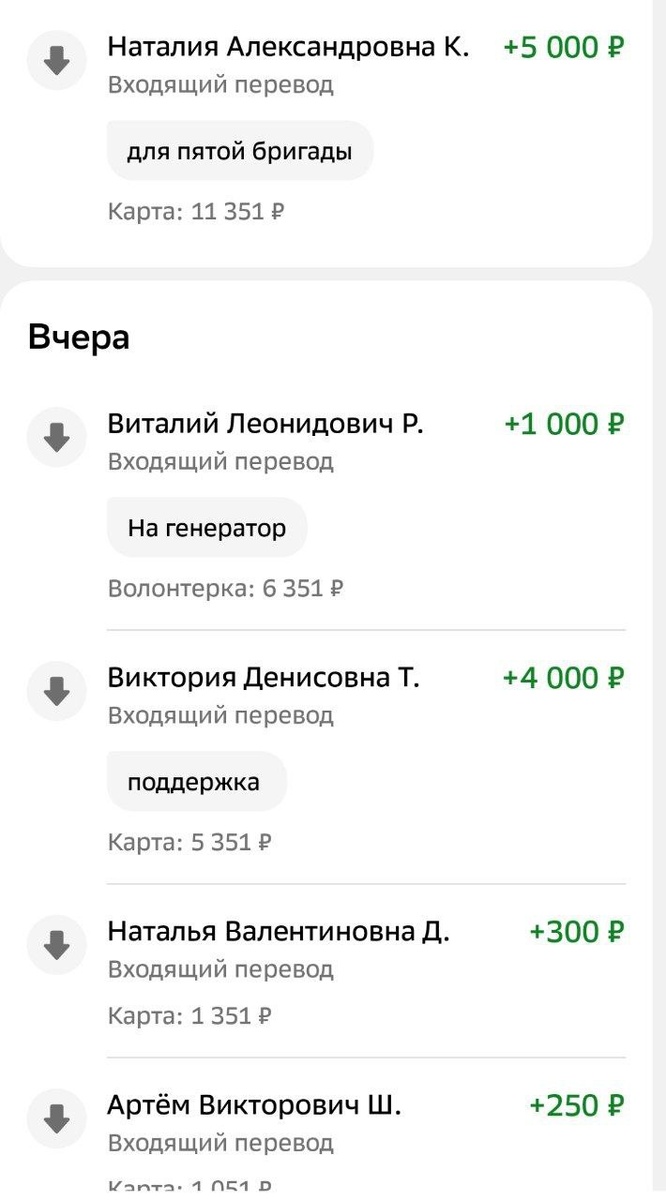Click the 'Карта: 11 351 ₽' balance label
Screen dimensions: 666x1200
[x=194, y=211]
